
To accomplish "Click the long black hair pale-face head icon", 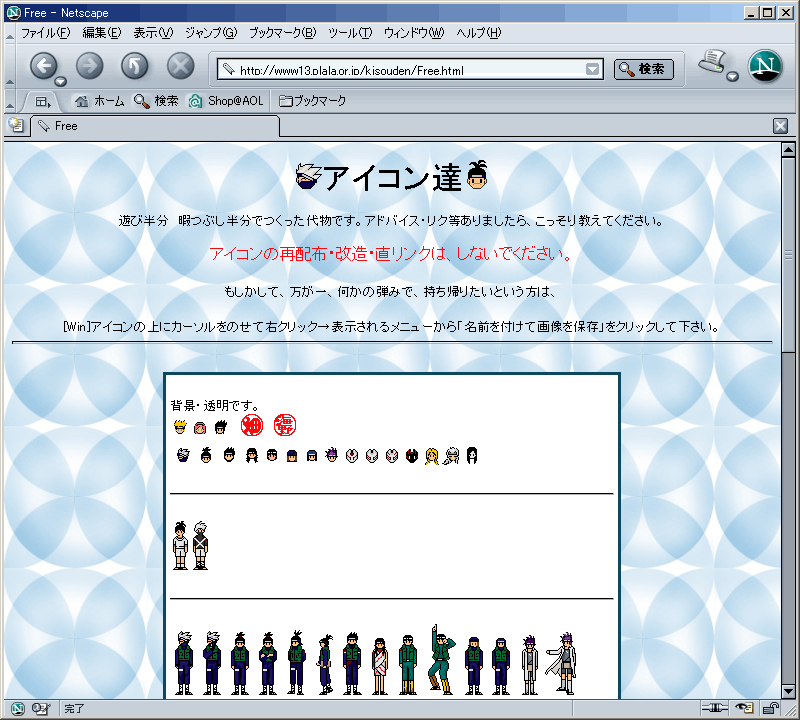I will click(472, 455).
